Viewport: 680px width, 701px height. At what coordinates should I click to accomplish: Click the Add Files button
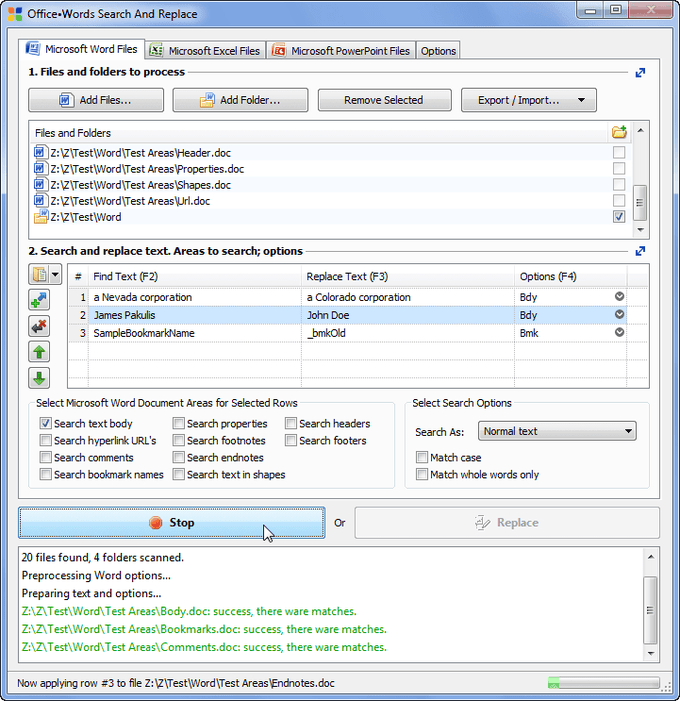click(96, 100)
